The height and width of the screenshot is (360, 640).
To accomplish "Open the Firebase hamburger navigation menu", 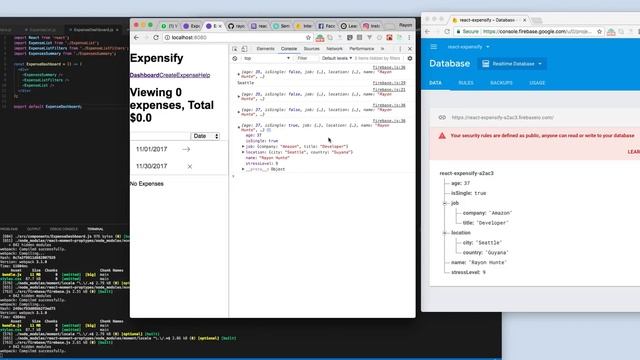I will [433, 47].
